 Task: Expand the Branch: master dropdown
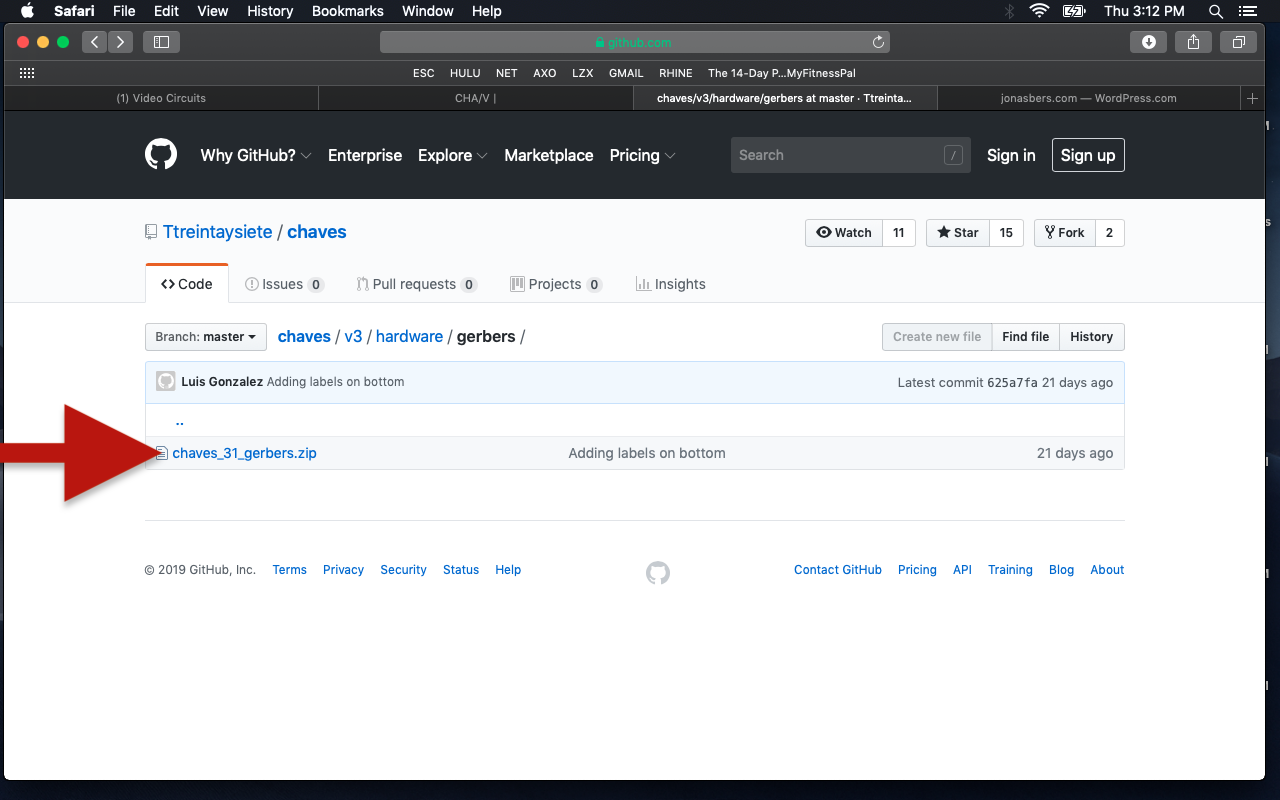tap(205, 337)
